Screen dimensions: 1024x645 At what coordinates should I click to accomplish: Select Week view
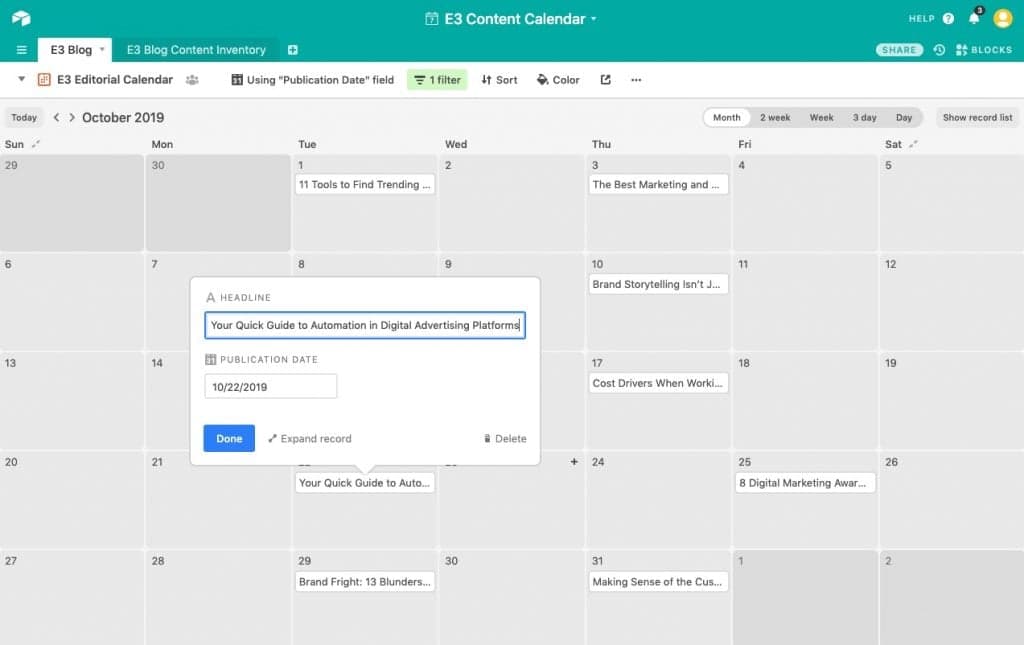point(822,118)
